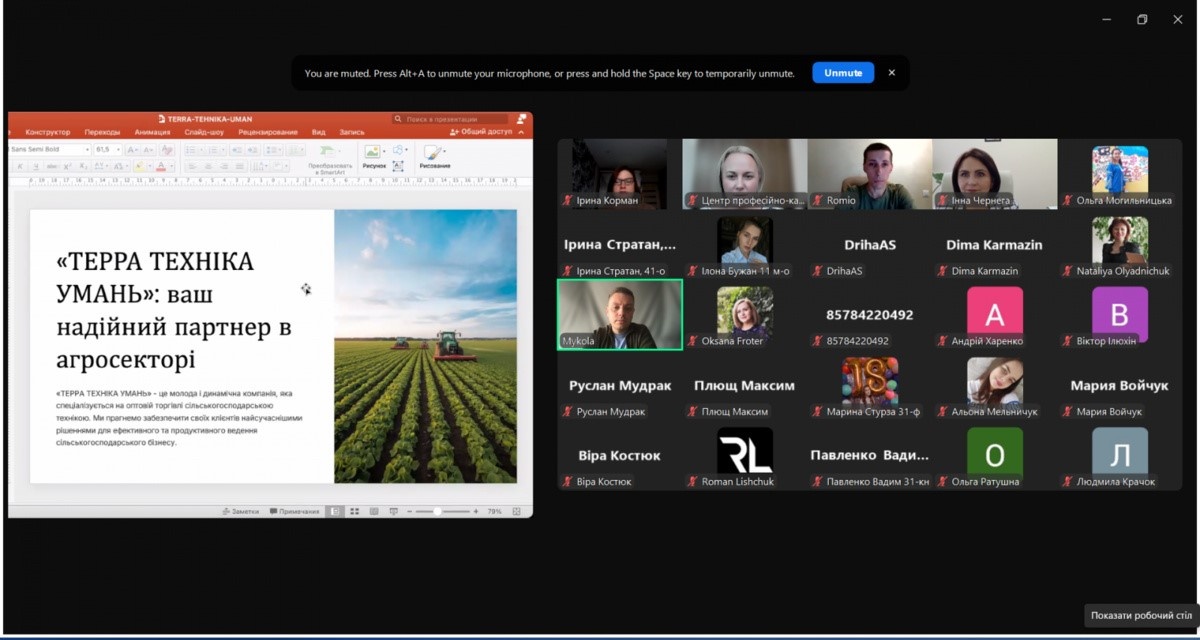Open the text columns dropdown
Screen dimensions: 1200x640
[x=295, y=150]
